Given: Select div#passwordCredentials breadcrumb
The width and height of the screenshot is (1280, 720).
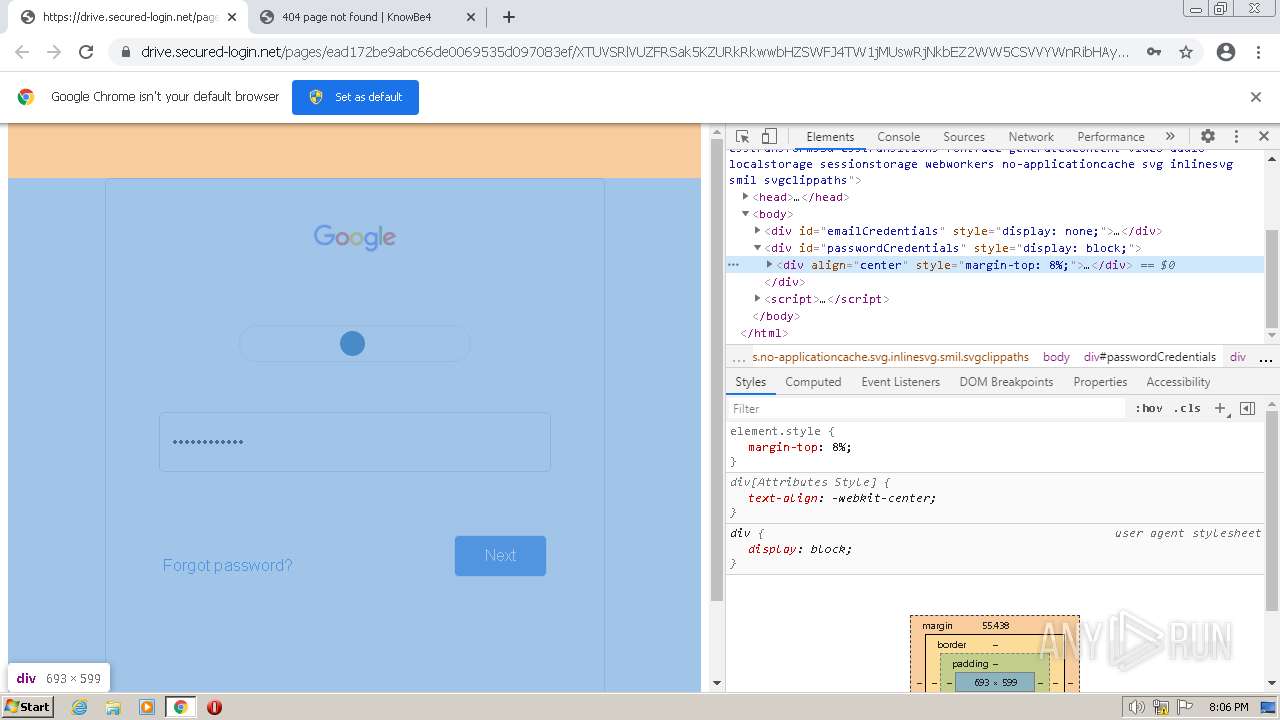Looking at the screenshot, I should point(1150,357).
